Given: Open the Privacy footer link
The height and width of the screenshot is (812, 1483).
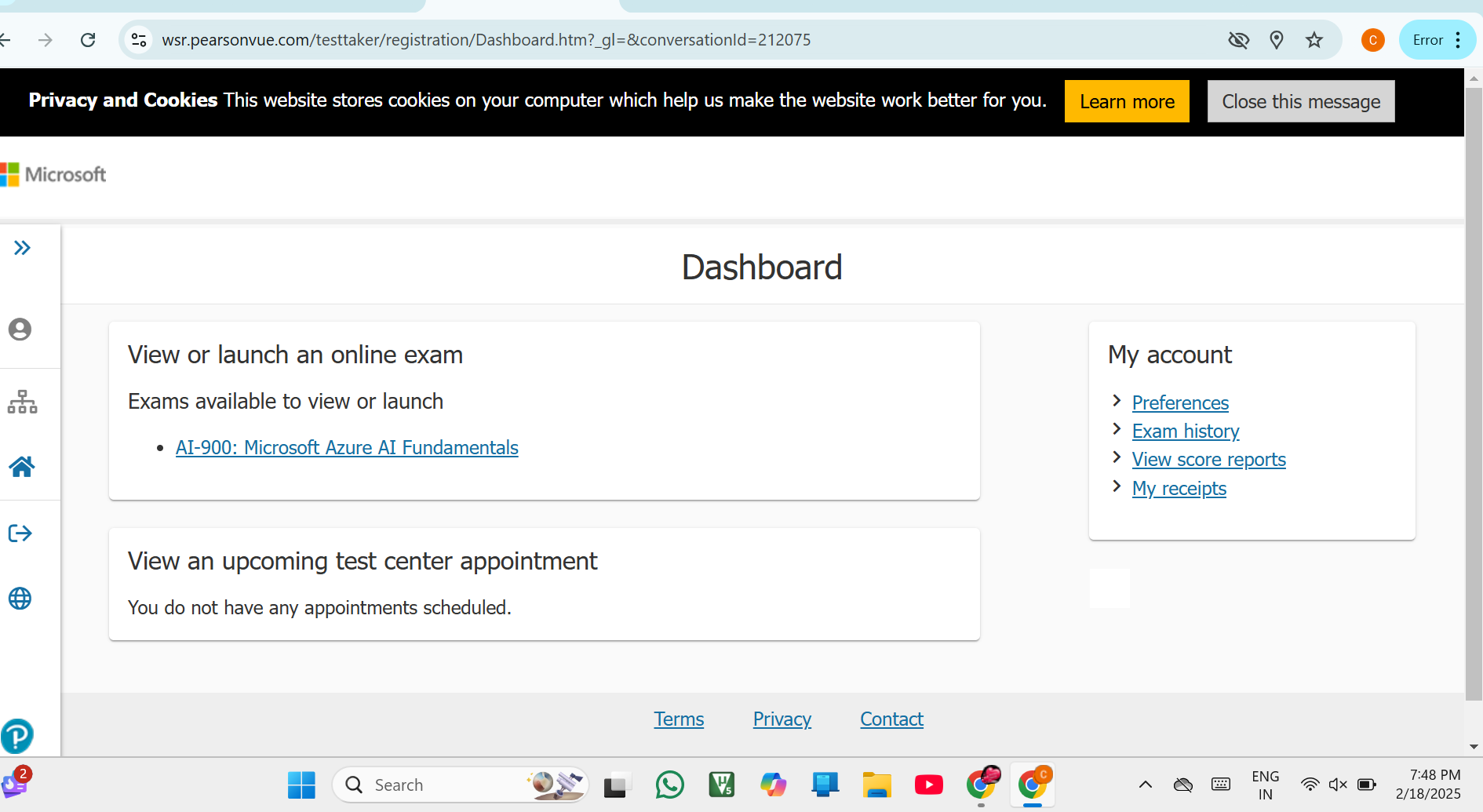Looking at the screenshot, I should [782, 719].
